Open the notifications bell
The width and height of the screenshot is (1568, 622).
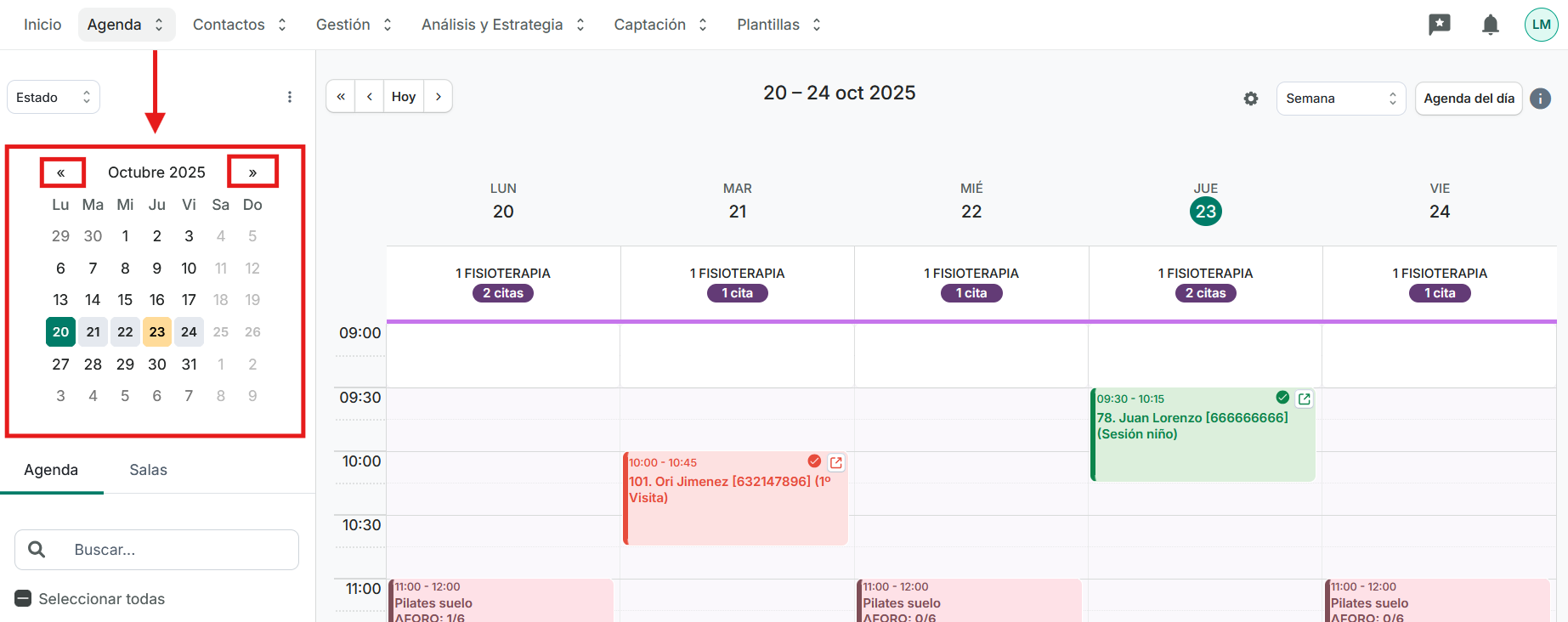1490,25
